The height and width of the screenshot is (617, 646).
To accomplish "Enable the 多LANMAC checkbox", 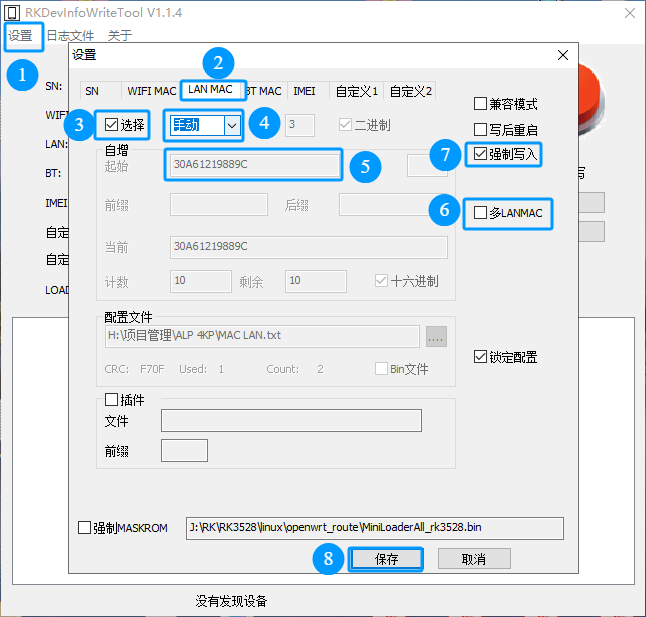I will click(x=480, y=213).
